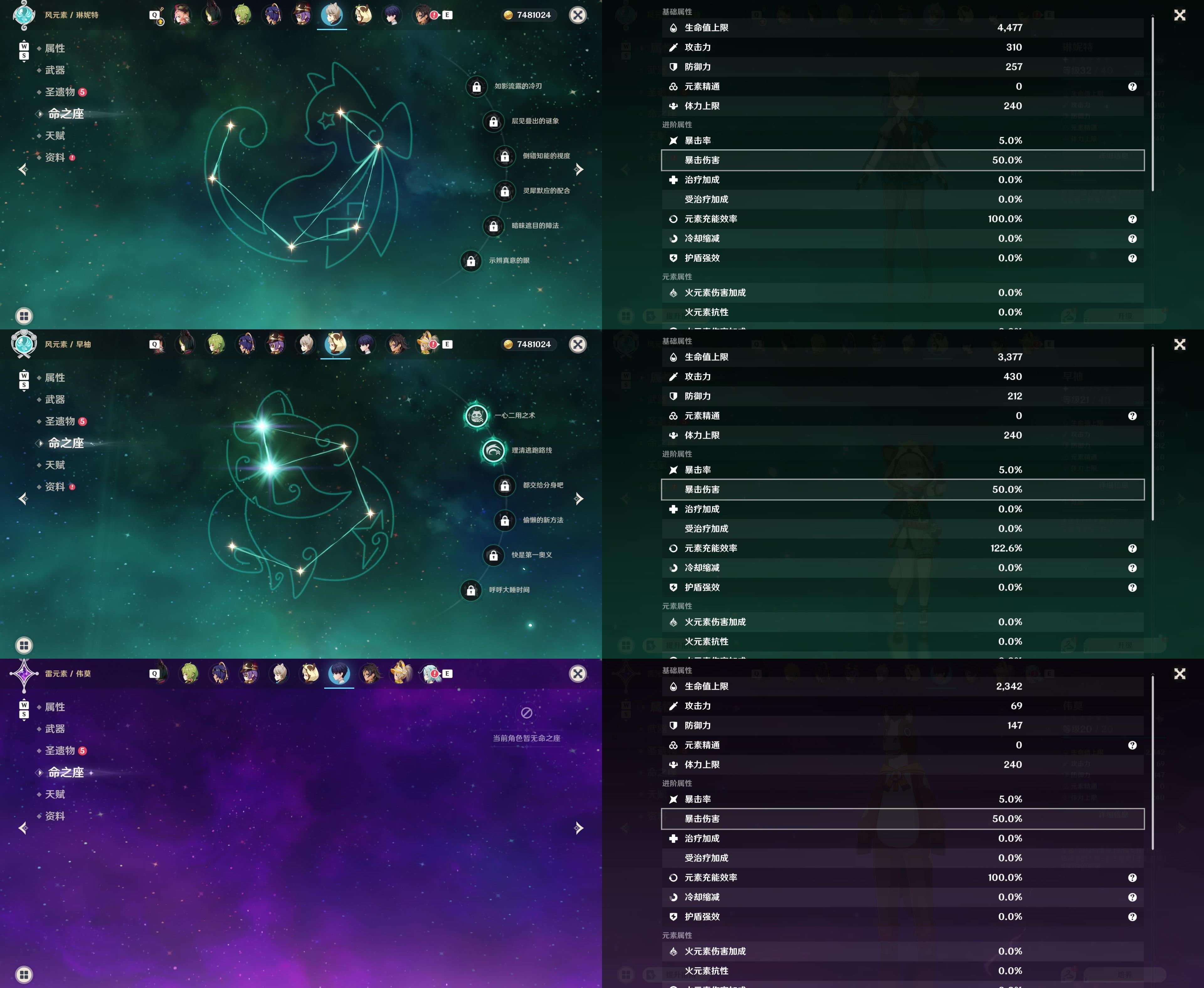Open the locked node 灵犀默应的配合
Viewport: 1204px width, 988px height.
[505, 191]
